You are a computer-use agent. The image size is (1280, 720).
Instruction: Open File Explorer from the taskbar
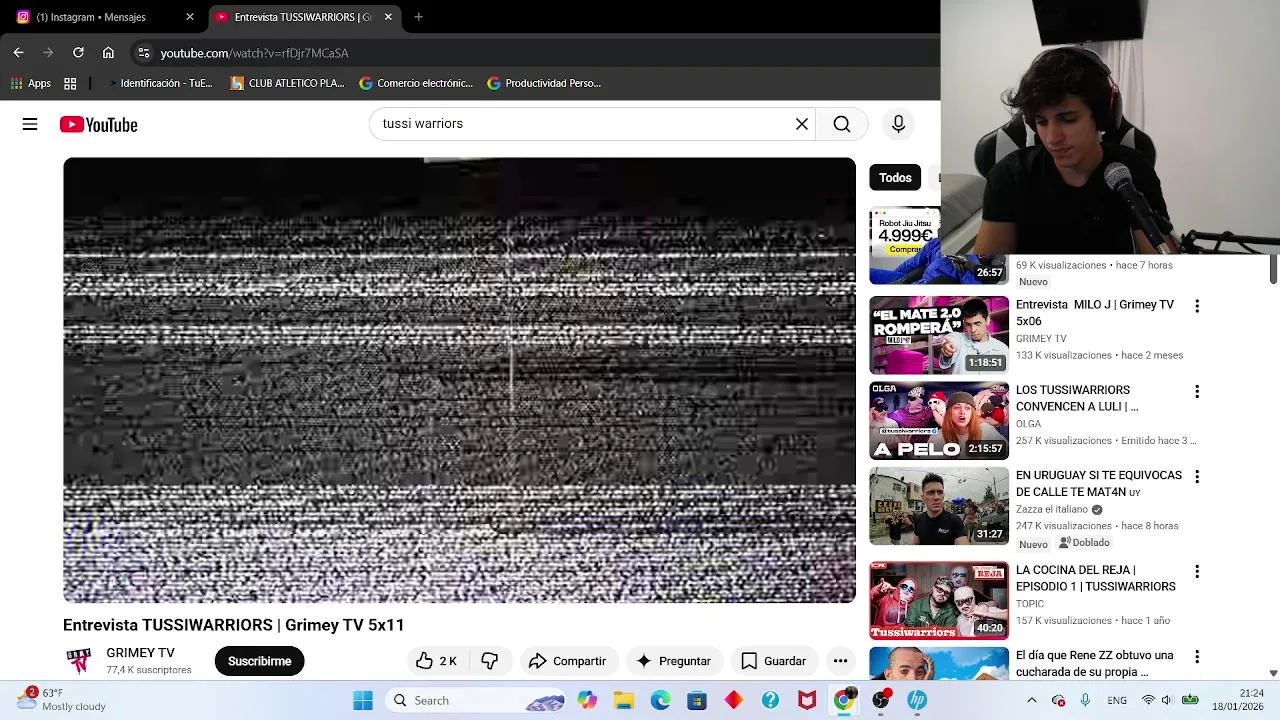coord(624,700)
